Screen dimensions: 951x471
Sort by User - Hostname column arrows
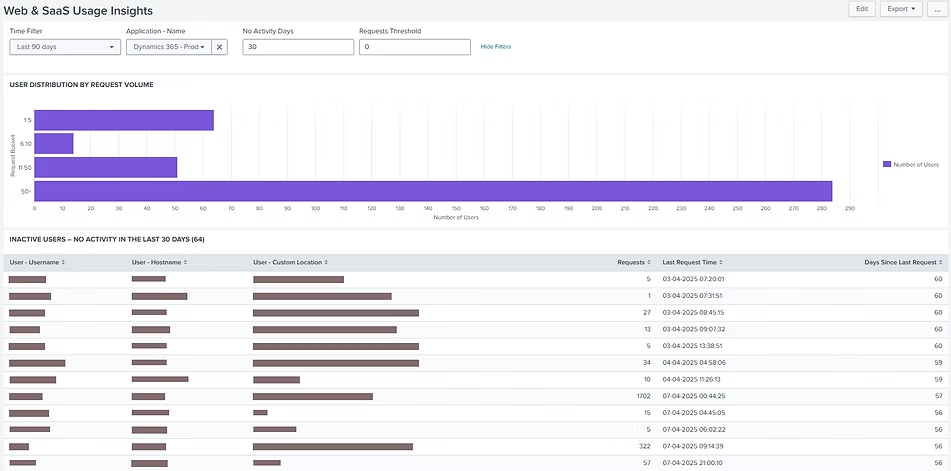point(184,262)
